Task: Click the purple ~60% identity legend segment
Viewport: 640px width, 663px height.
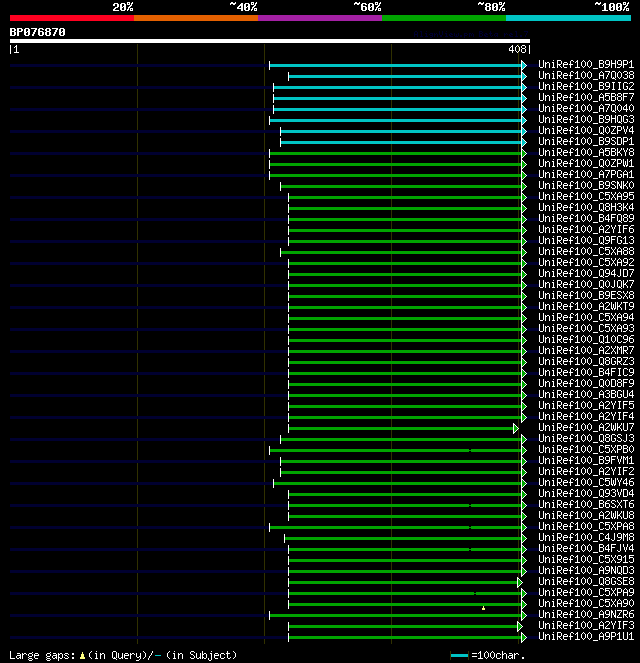Action: click(320, 18)
